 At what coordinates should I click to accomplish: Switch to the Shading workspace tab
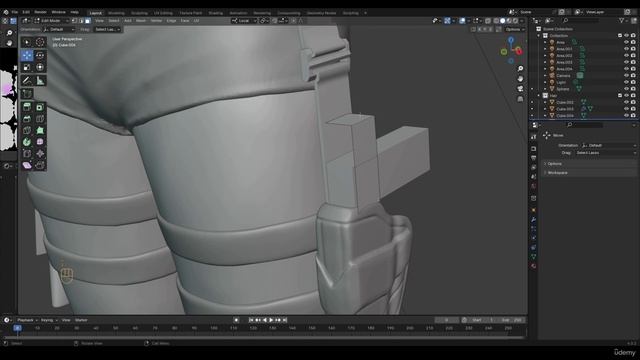[x=216, y=13]
